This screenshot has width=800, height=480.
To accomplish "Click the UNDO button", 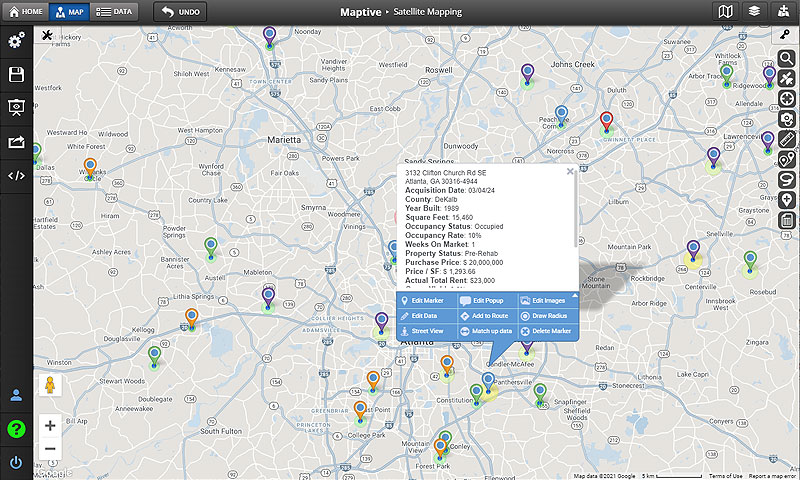I will point(180,12).
